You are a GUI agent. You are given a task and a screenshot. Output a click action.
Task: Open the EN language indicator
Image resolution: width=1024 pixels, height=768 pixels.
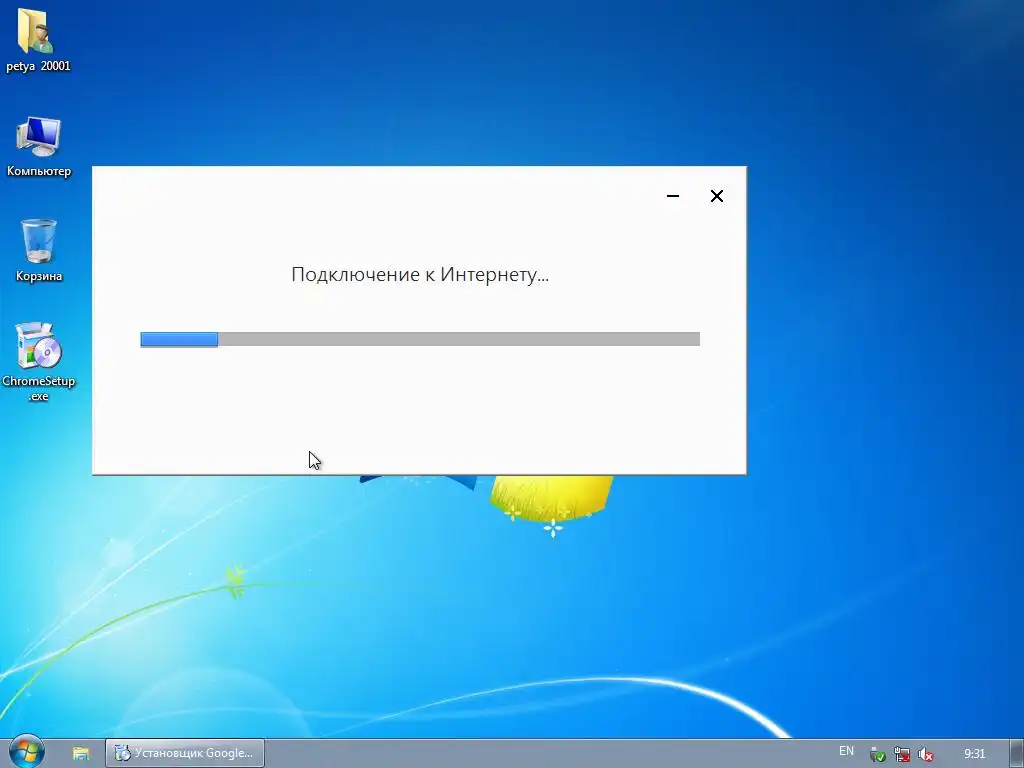846,752
